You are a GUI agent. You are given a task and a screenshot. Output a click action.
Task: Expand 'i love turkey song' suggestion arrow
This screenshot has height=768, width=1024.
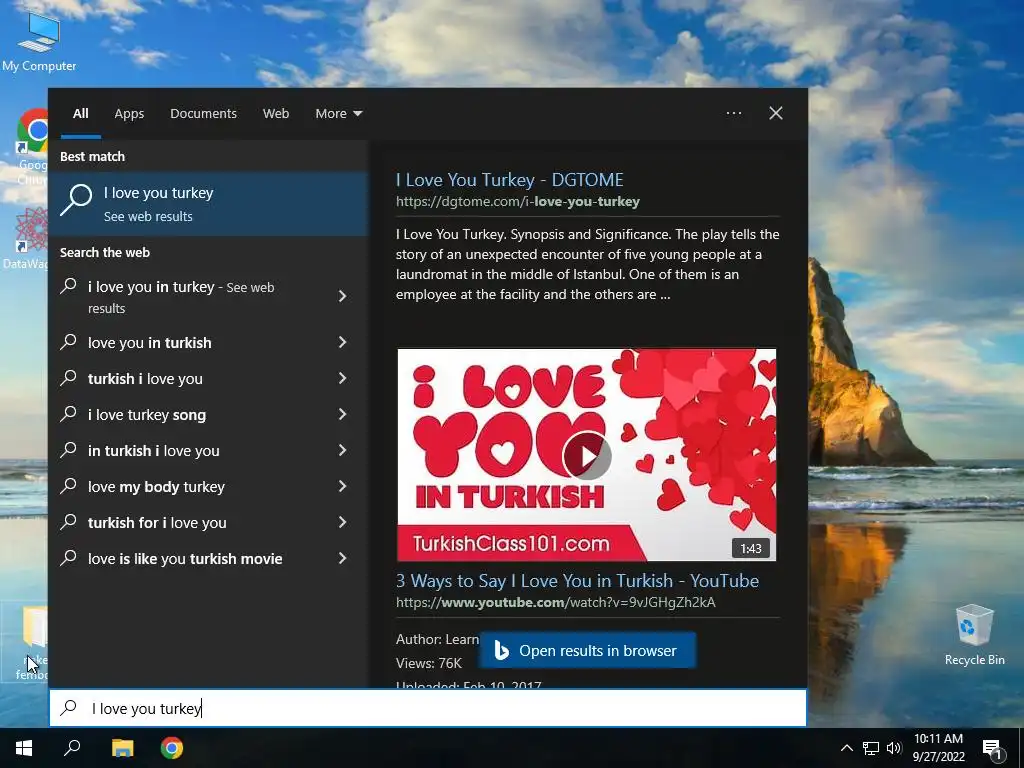(x=342, y=414)
